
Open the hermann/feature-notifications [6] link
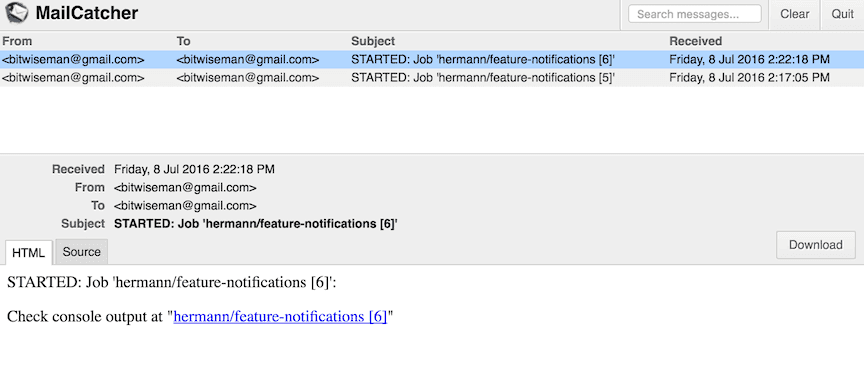tap(280, 317)
